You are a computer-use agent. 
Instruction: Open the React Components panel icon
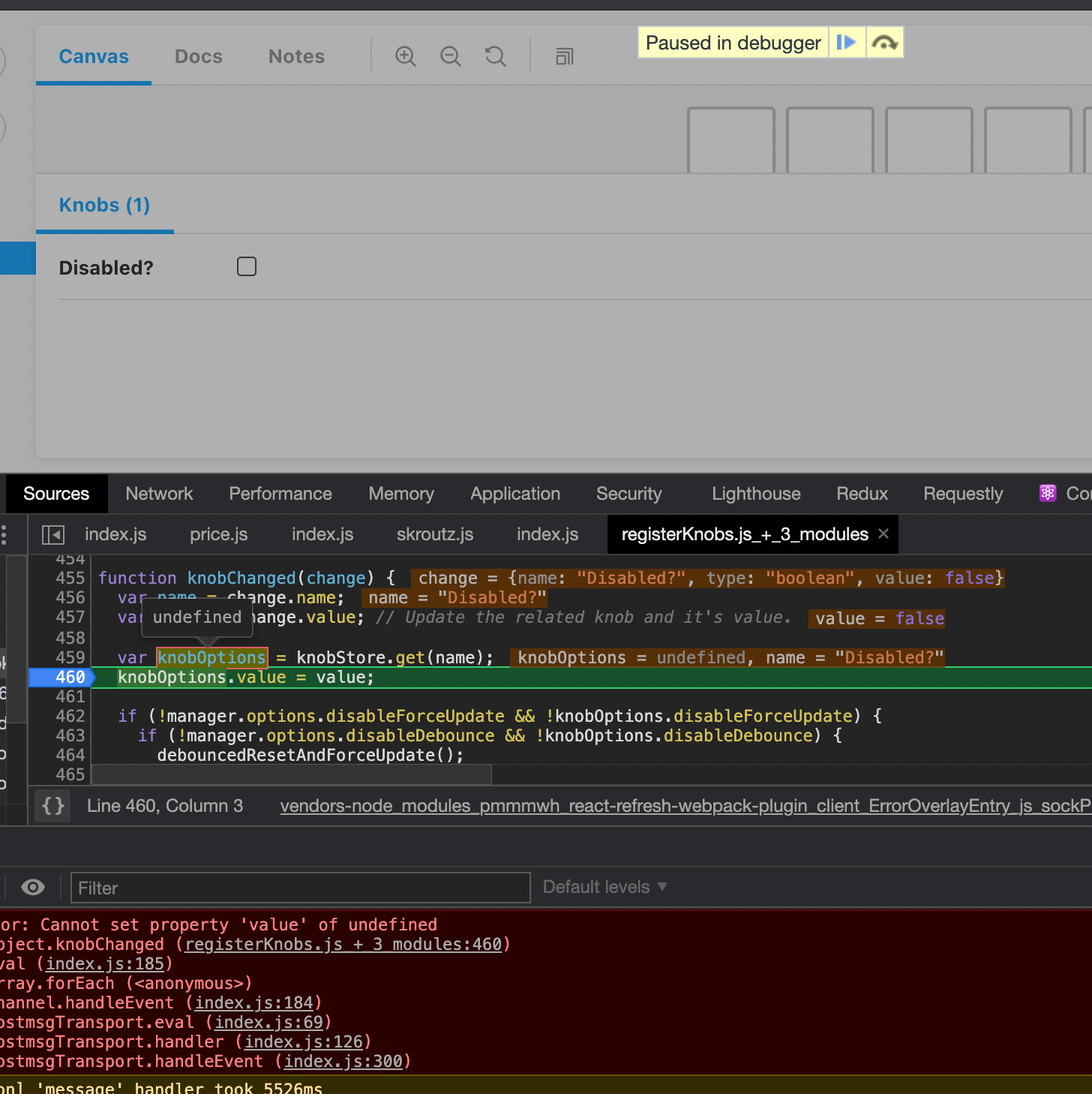(x=1048, y=493)
